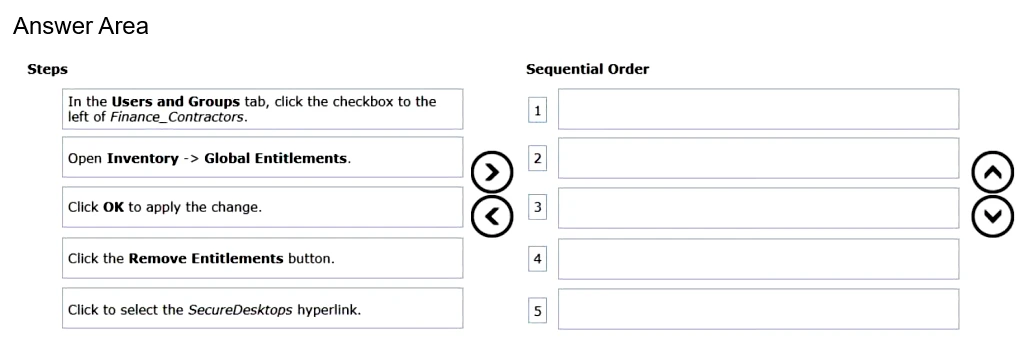Viewport: 1018px width, 364px height.
Task: Click sequential order slot 1 box
Action: click(x=758, y=109)
